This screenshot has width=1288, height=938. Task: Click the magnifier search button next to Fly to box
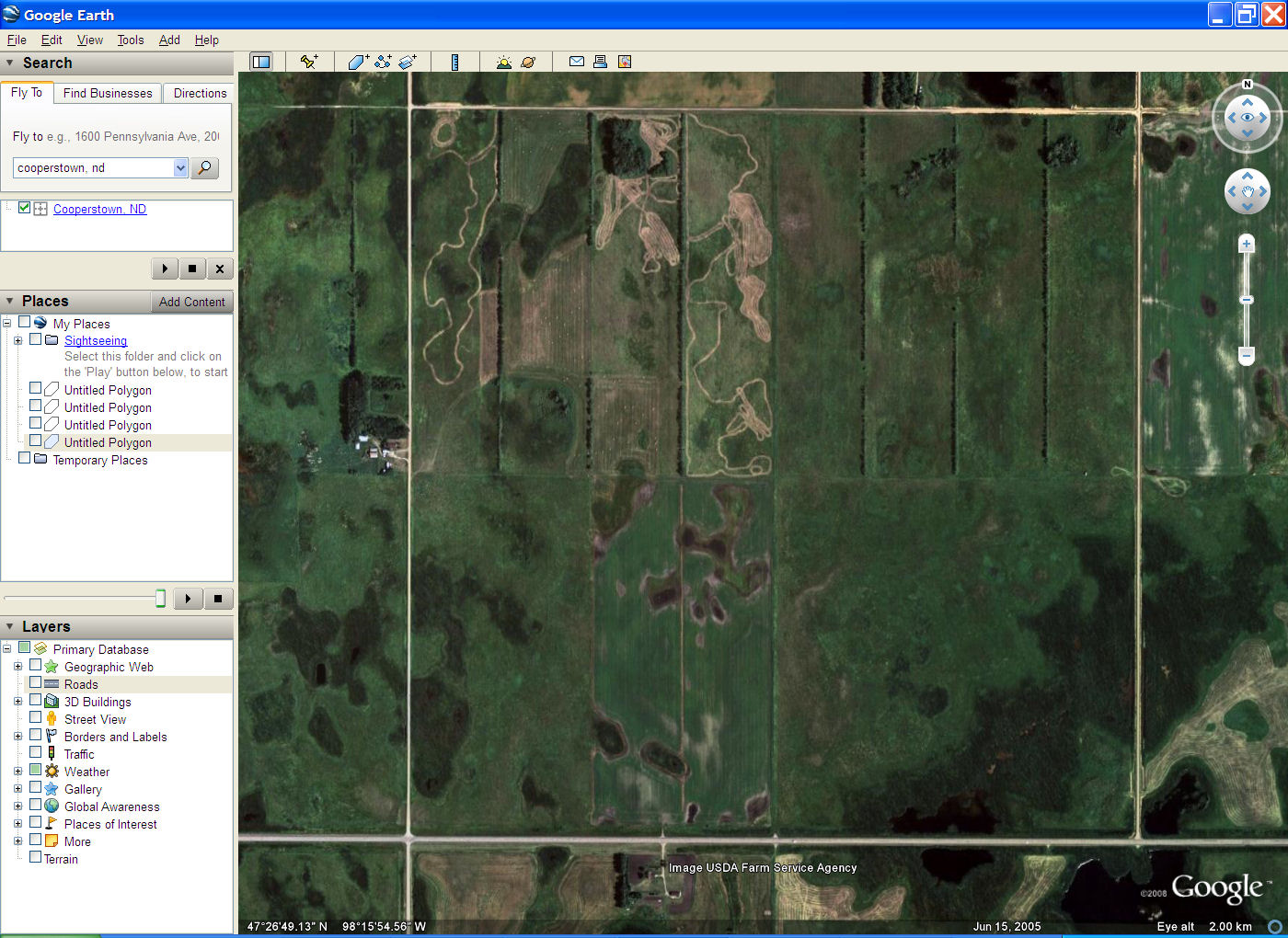point(204,167)
